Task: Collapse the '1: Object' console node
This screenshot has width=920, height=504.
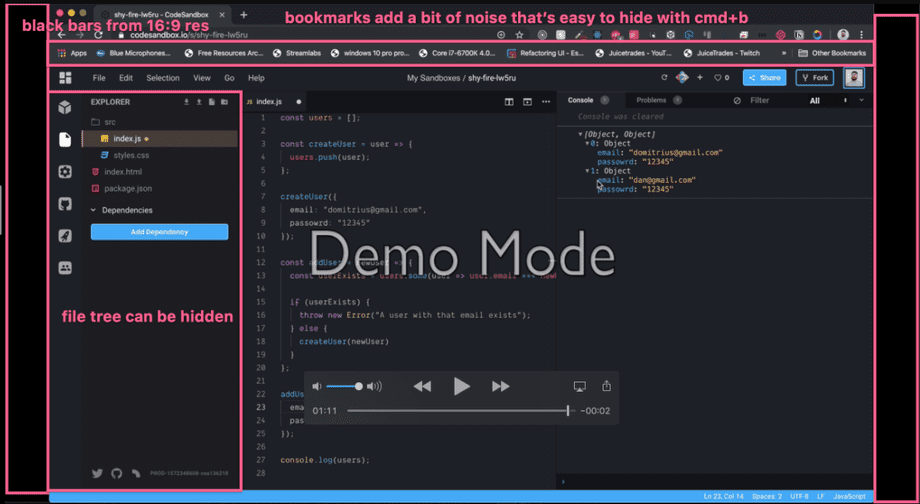Action: click(587, 171)
